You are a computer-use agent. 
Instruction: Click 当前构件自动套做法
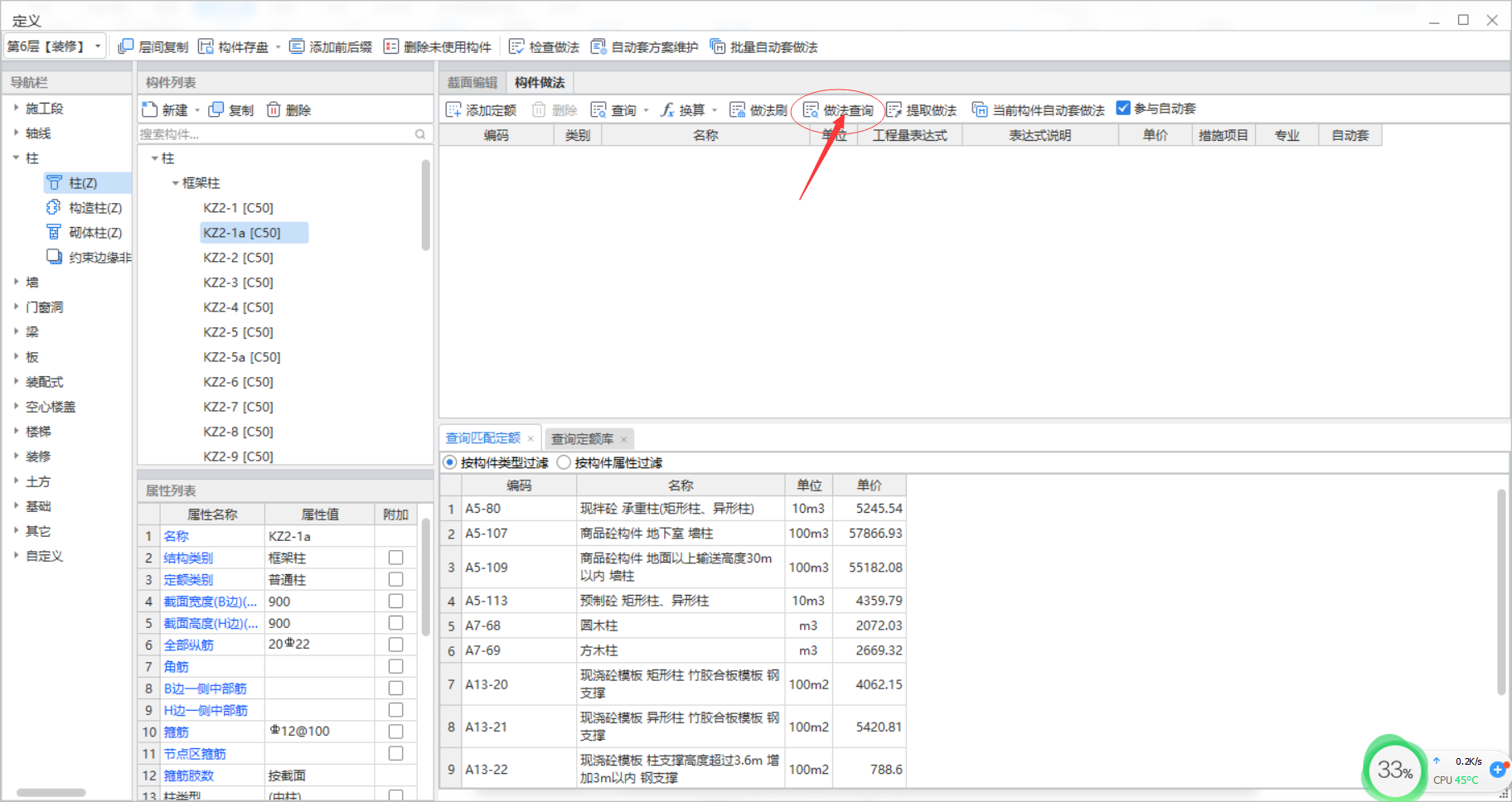pos(1038,109)
